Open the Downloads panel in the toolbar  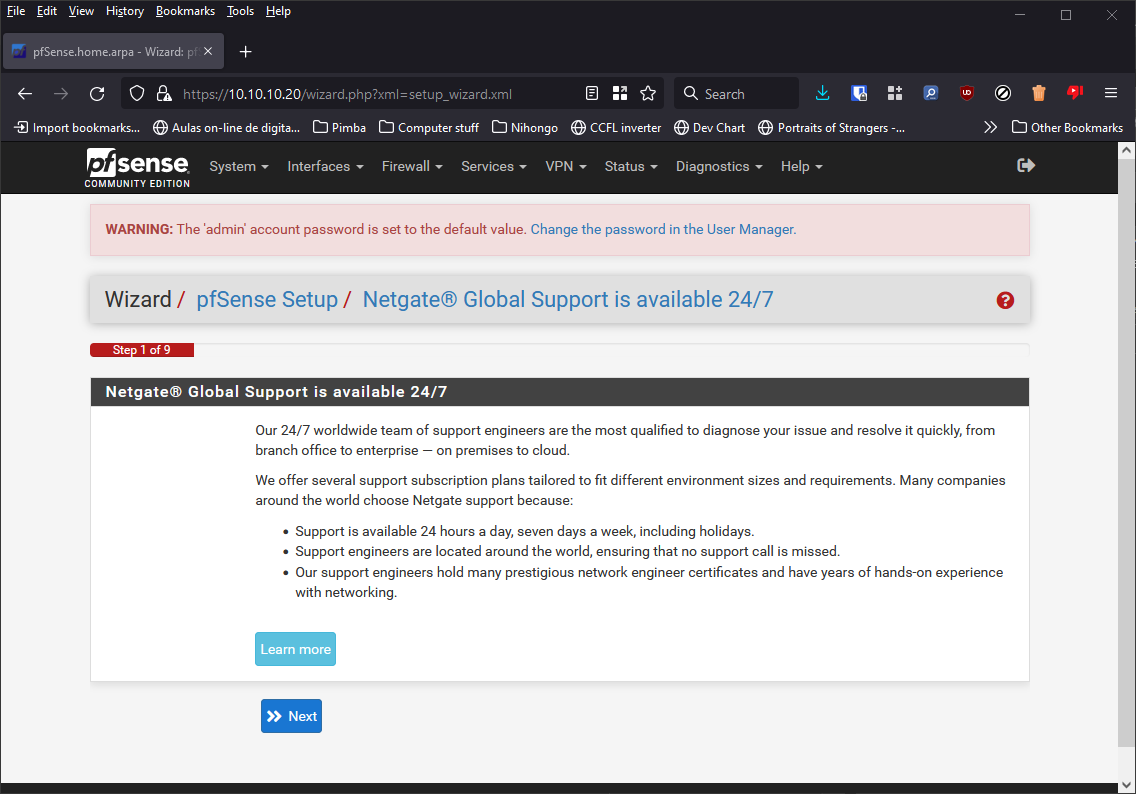point(822,92)
